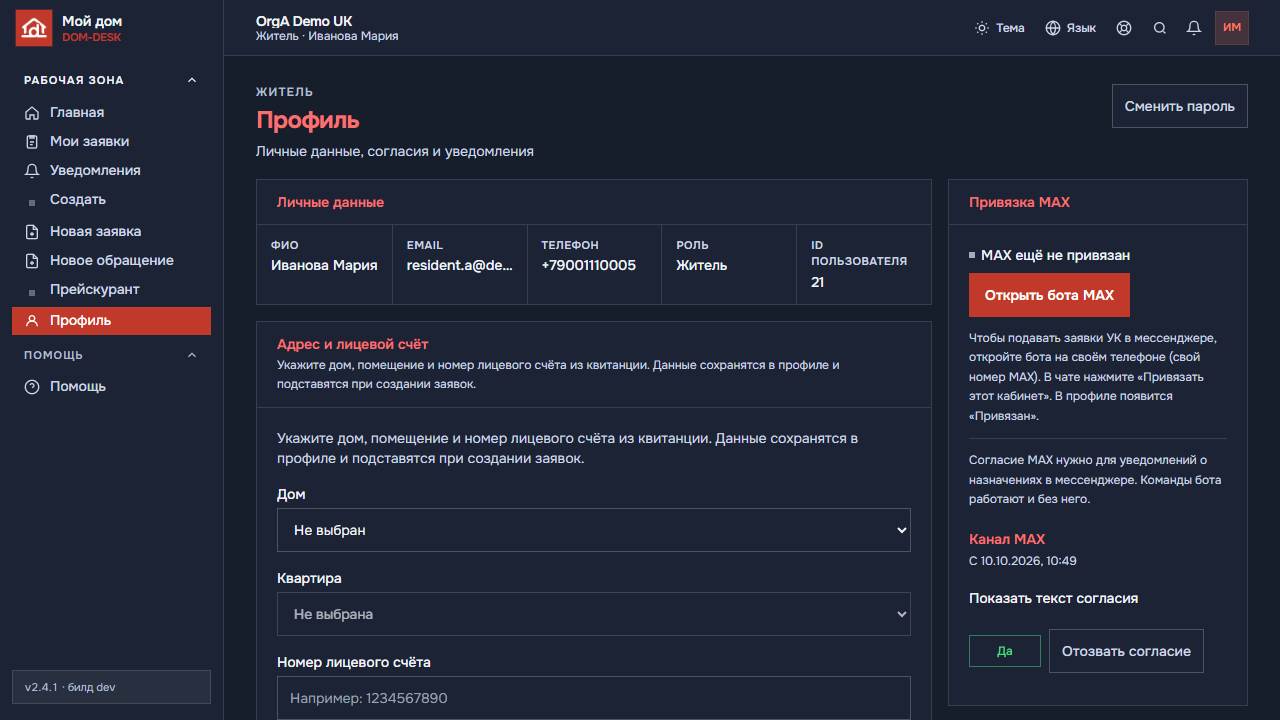
Task: Click the Помощь question-mark circle icon
Action: (32, 387)
